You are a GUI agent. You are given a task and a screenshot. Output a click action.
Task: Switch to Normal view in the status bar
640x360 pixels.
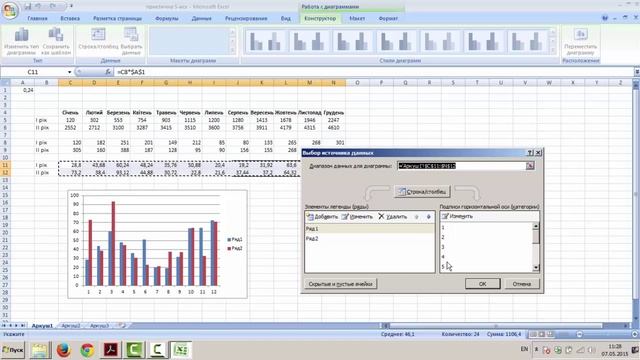533,334
